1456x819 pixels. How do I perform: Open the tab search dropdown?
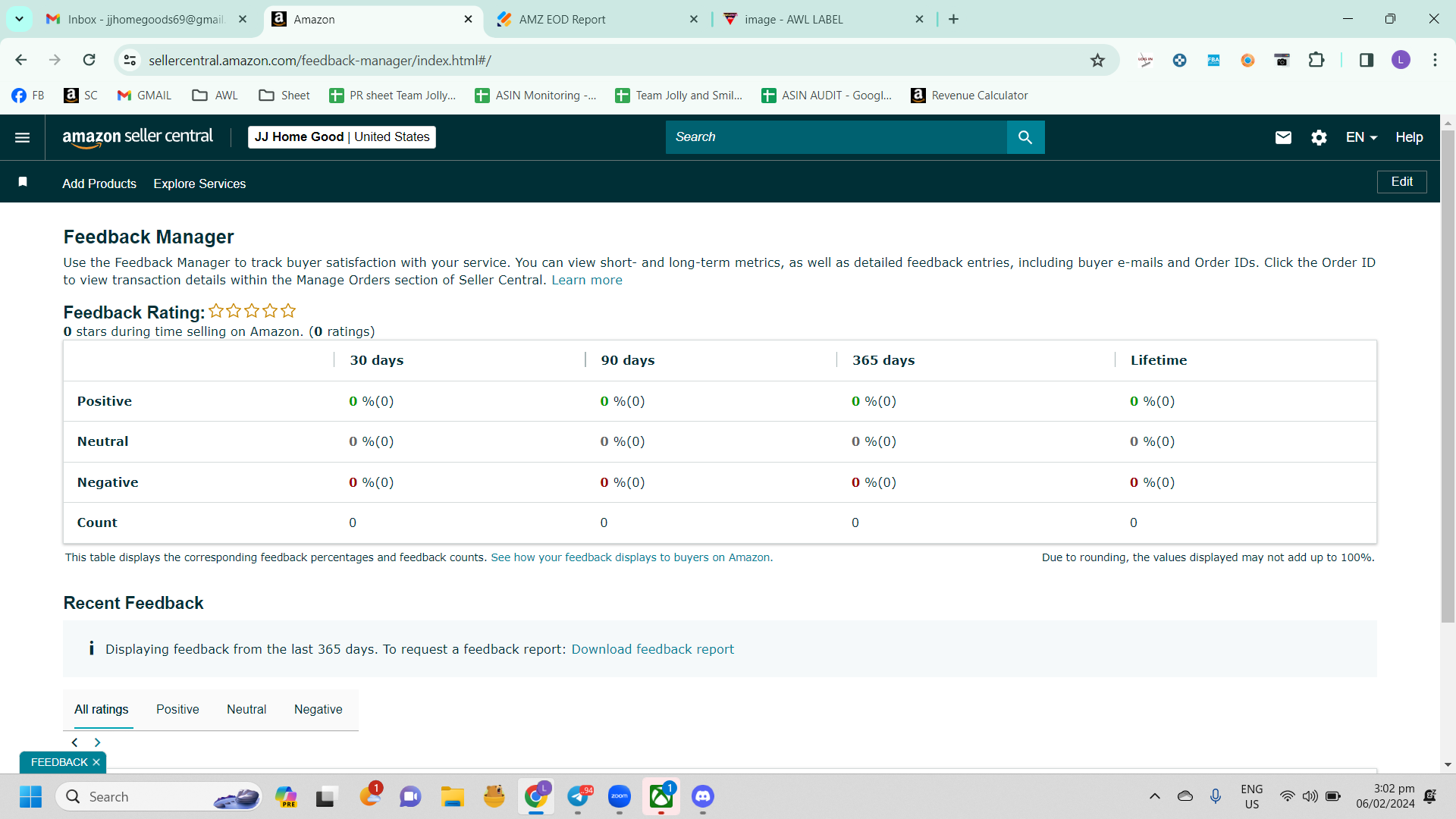tap(19, 19)
